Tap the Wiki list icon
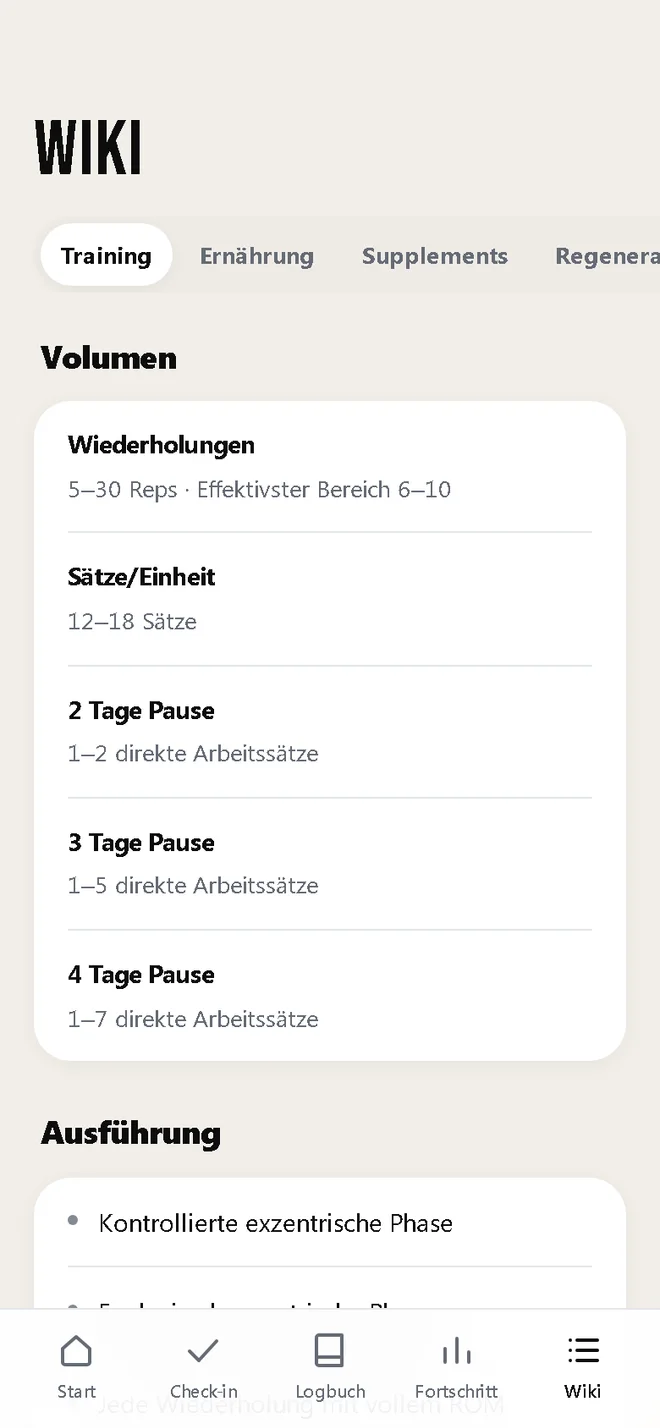This screenshot has height=1428, width=660. [583, 1351]
